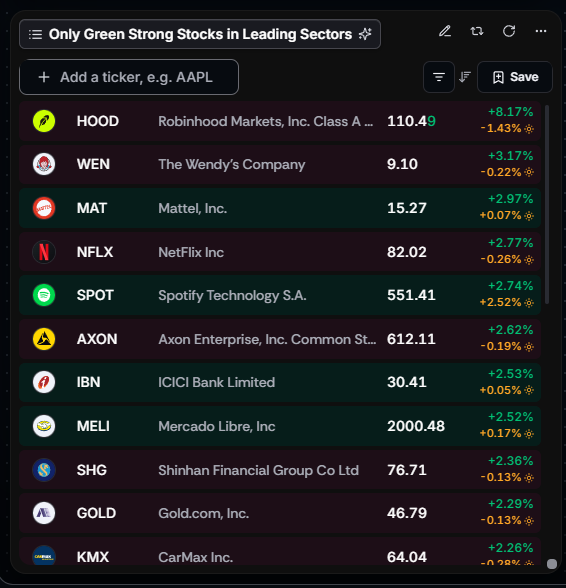Click the sun icon on HOOD row
The width and height of the screenshot is (566, 588).
529,129
